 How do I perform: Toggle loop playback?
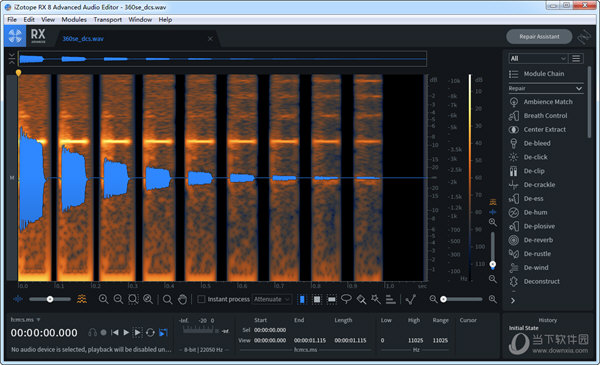pyautogui.click(x=150, y=332)
